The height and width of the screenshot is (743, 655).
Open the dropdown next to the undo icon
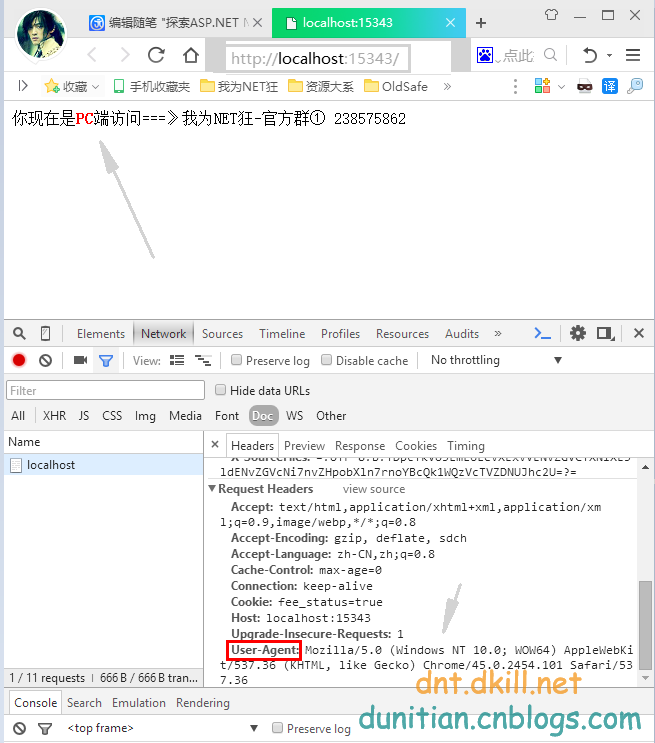click(x=610, y=55)
